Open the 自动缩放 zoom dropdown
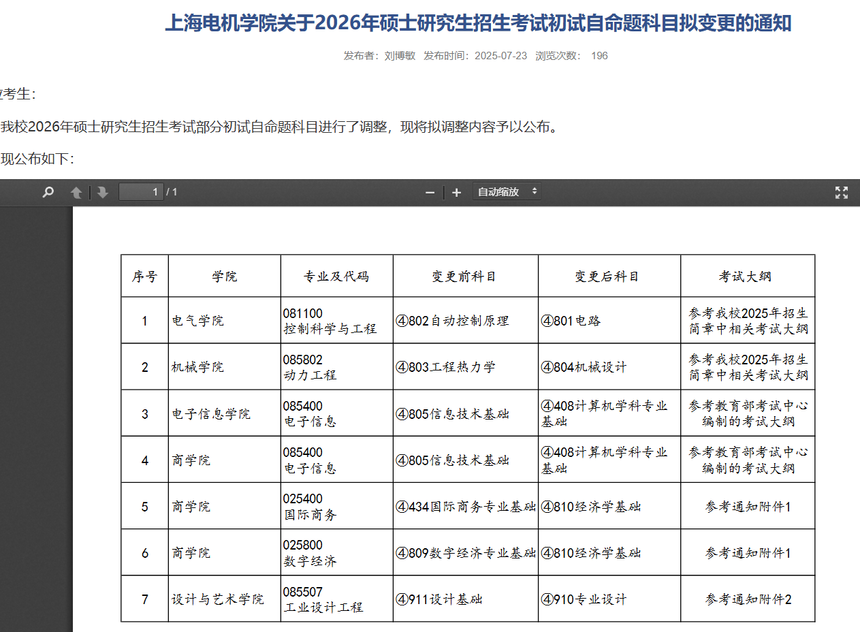This screenshot has width=860, height=632. coord(507,192)
